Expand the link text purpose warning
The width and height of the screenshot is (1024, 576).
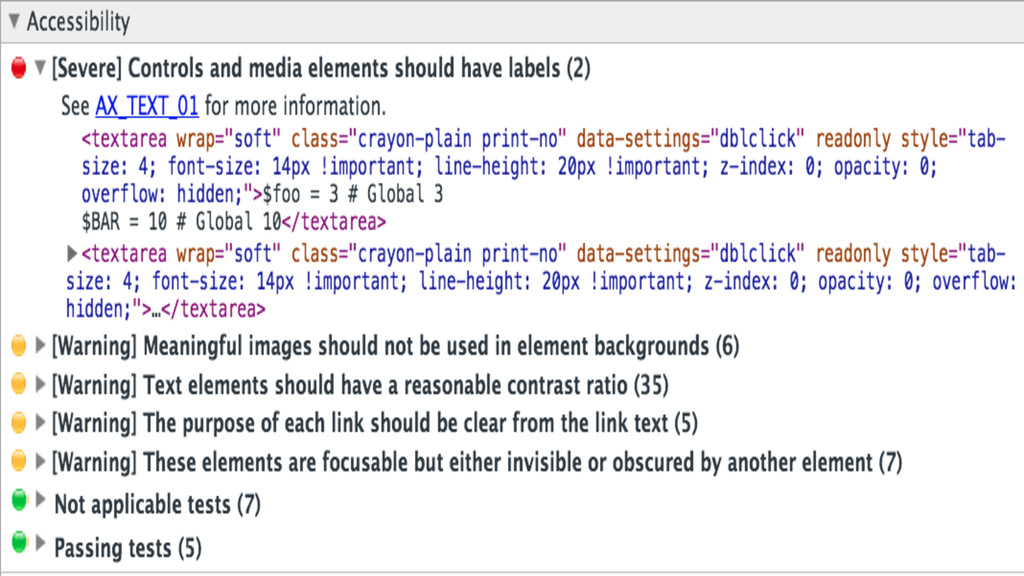(40, 422)
